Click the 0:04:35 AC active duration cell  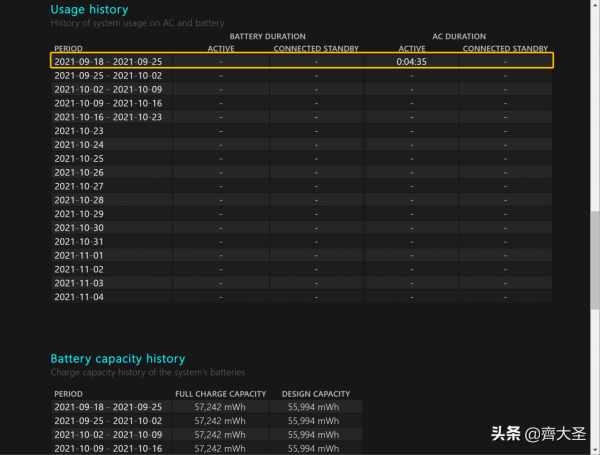411,61
